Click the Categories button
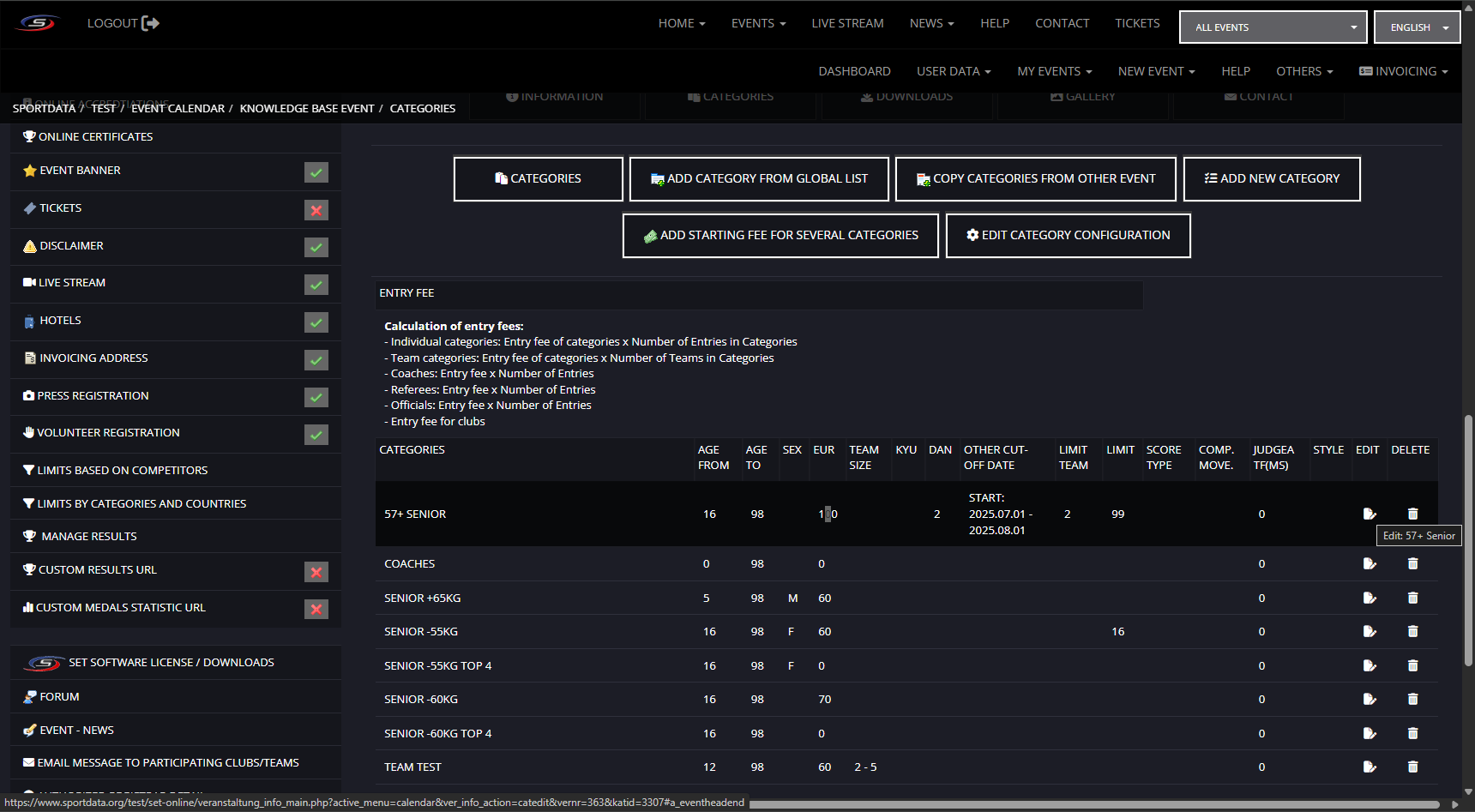 click(x=539, y=178)
